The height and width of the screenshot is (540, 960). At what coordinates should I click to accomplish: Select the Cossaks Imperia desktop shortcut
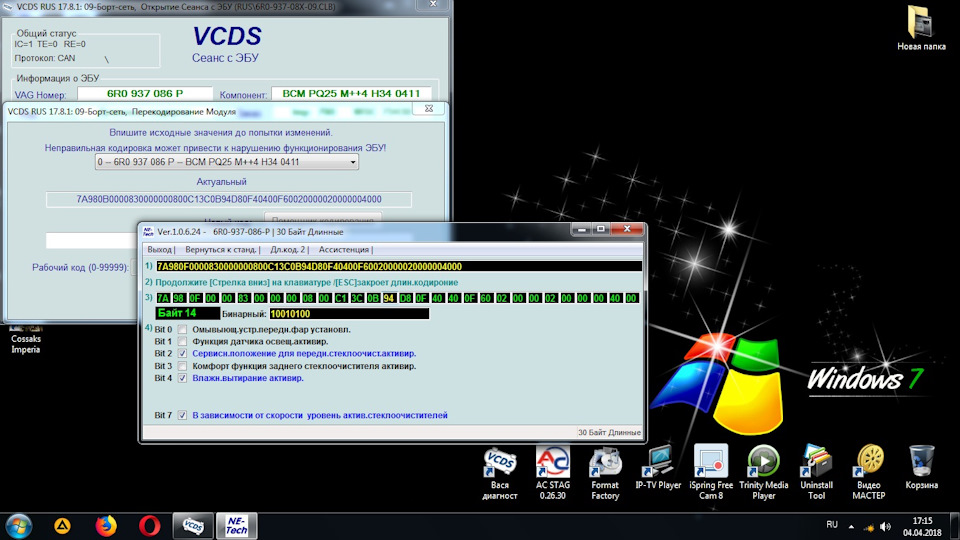(26, 340)
